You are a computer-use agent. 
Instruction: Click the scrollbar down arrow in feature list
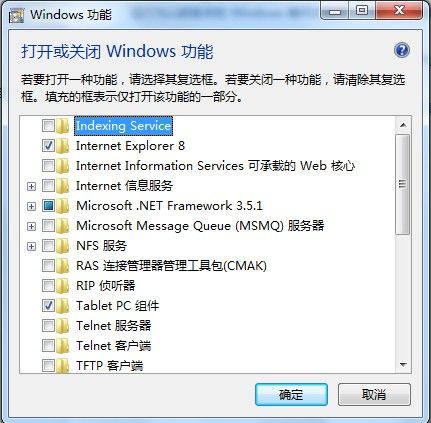point(403,365)
